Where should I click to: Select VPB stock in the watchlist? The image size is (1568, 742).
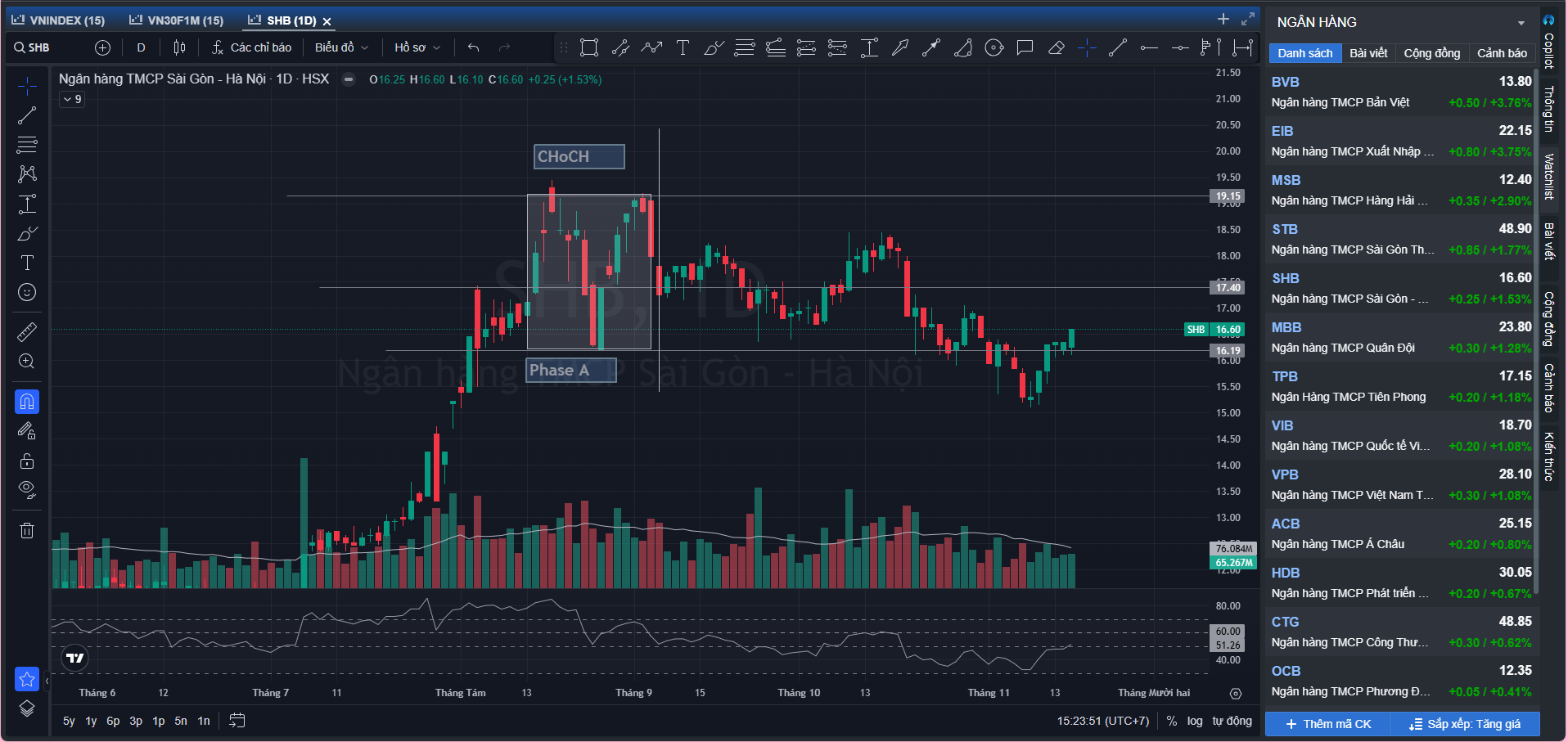[1401, 484]
